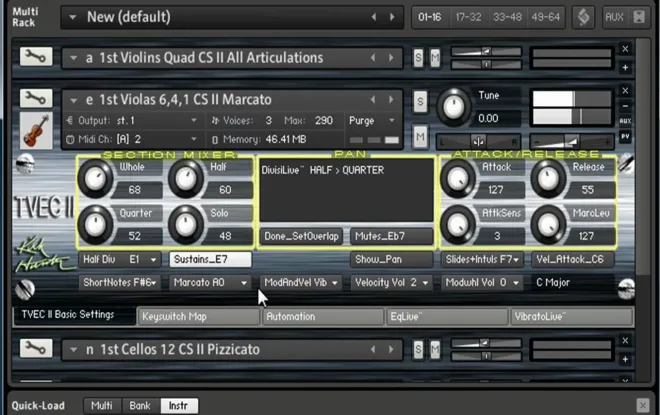Go to next multi rack preset
The width and height of the screenshot is (660, 415).
392,17
